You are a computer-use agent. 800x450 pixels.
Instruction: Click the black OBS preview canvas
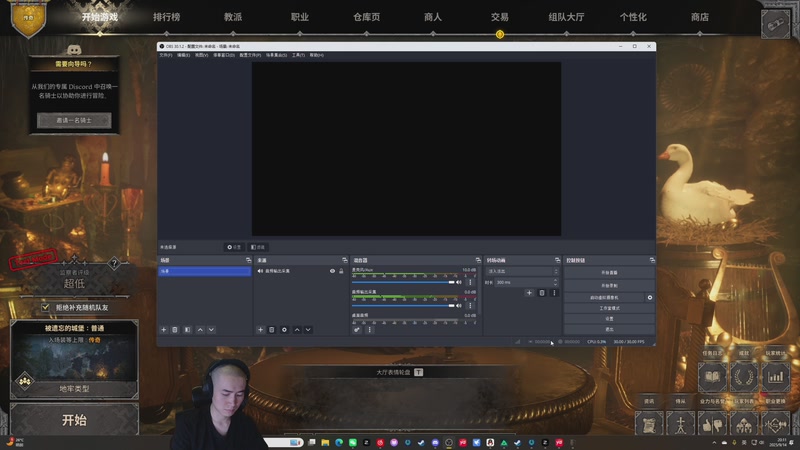pos(407,149)
